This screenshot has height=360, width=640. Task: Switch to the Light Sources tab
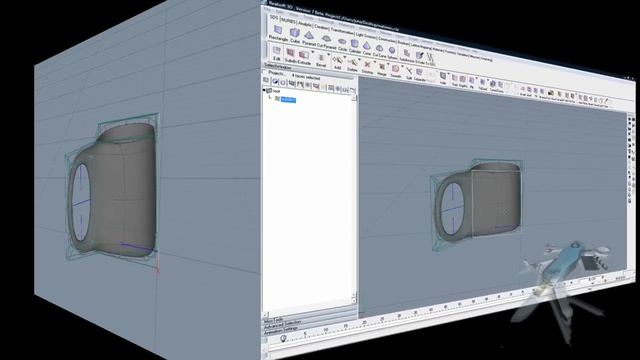coord(366,35)
